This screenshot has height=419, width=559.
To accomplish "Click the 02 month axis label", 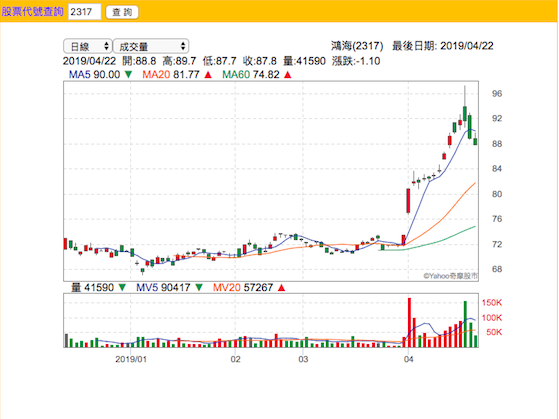I will click(x=235, y=359).
